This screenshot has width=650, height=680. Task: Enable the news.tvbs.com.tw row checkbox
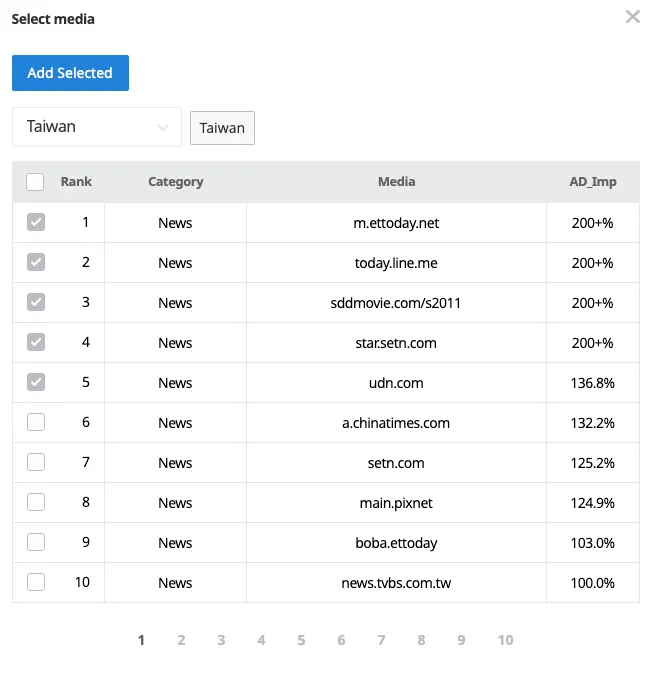[36, 582]
